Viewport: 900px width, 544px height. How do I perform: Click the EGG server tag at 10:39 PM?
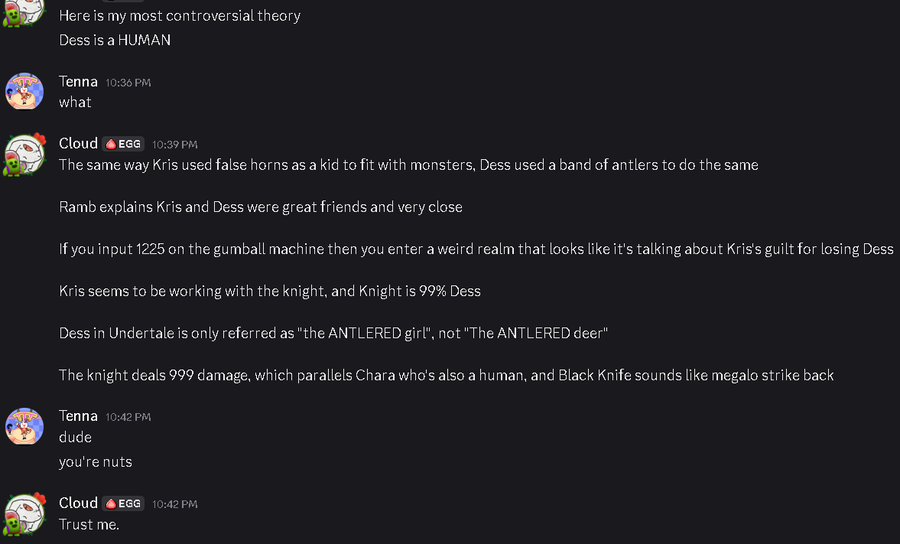coord(123,144)
